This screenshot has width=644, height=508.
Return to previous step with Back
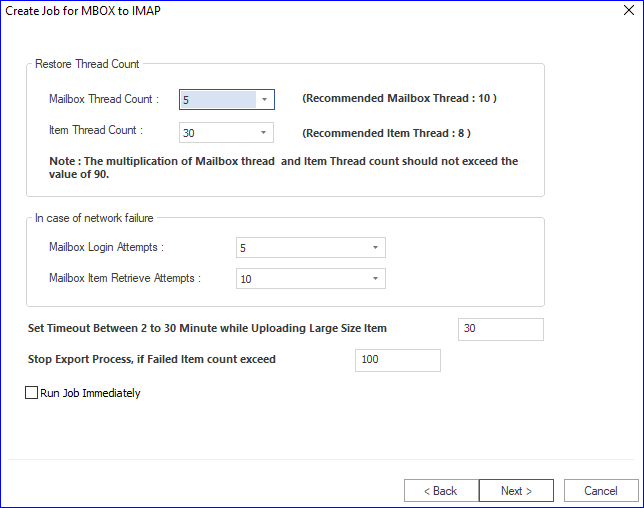pyautogui.click(x=441, y=490)
